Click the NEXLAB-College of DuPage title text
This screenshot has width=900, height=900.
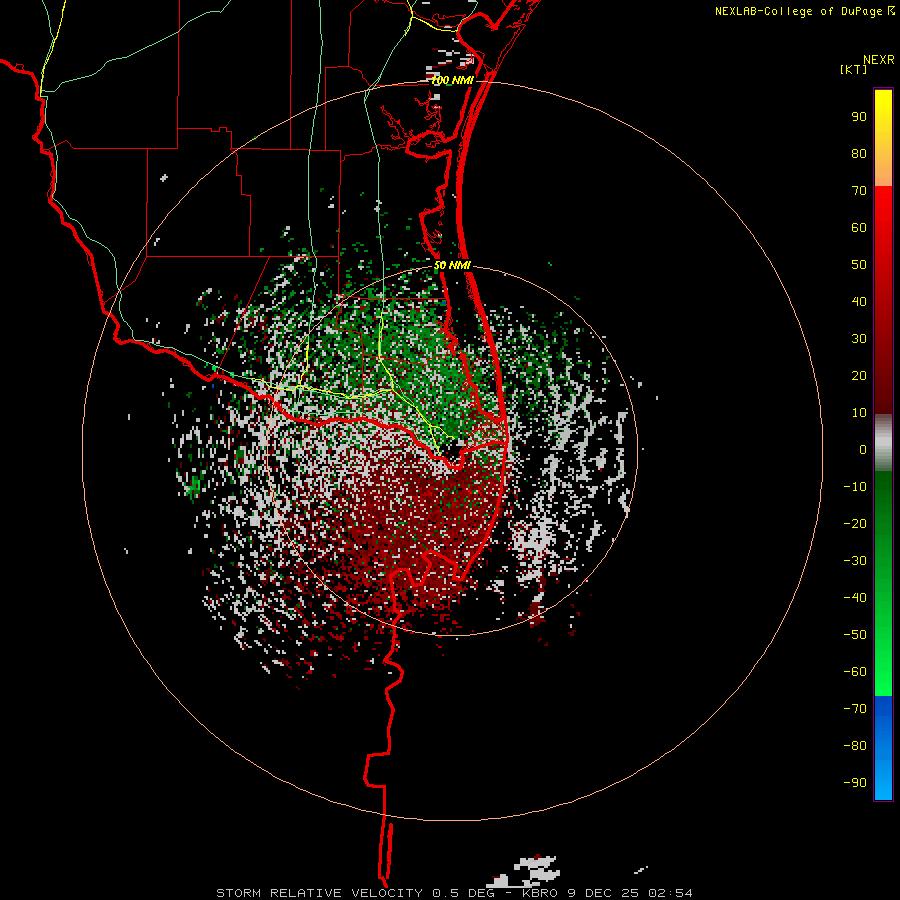[x=799, y=11]
